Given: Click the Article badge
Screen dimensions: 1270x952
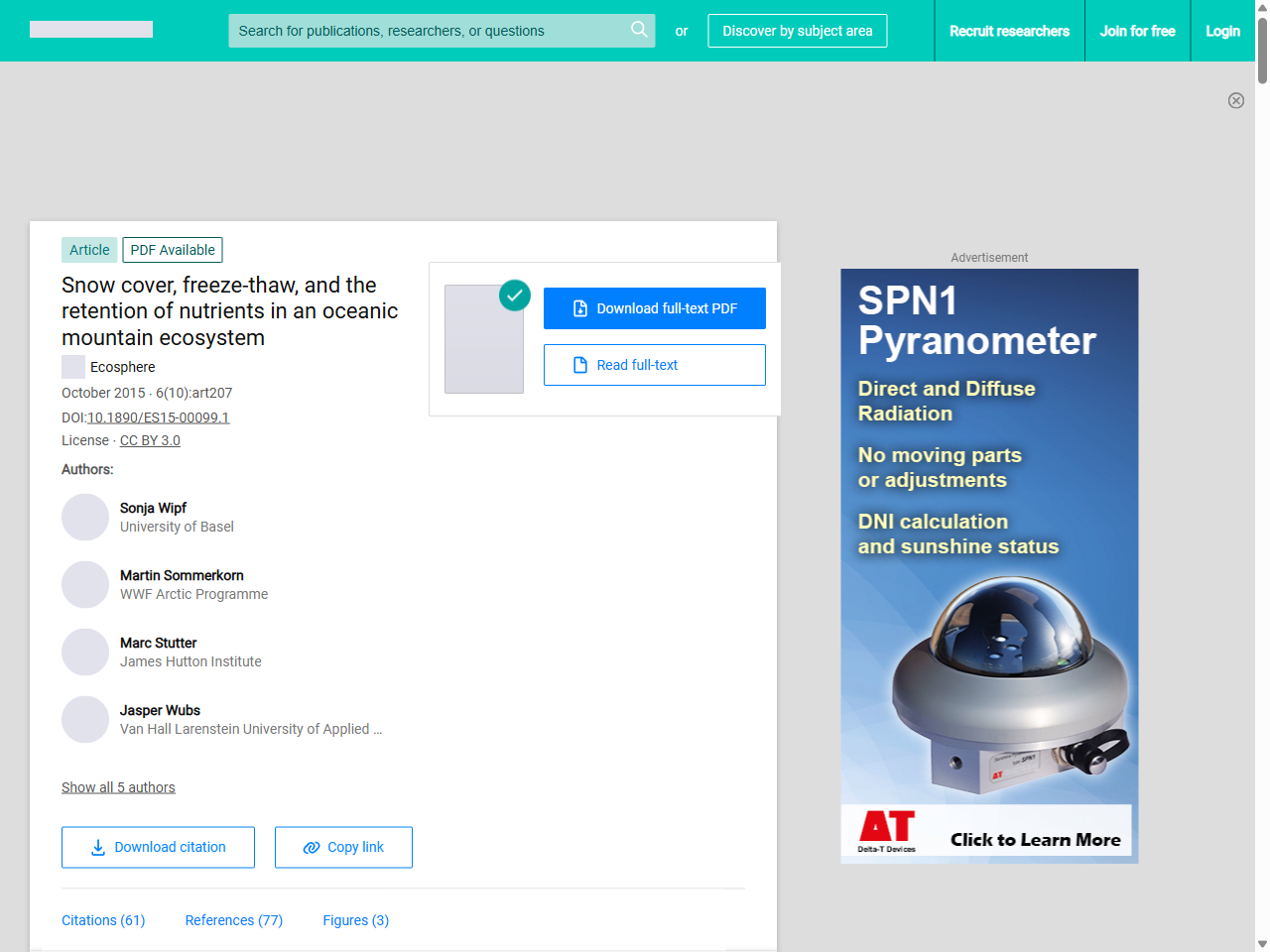Looking at the screenshot, I should tap(89, 250).
